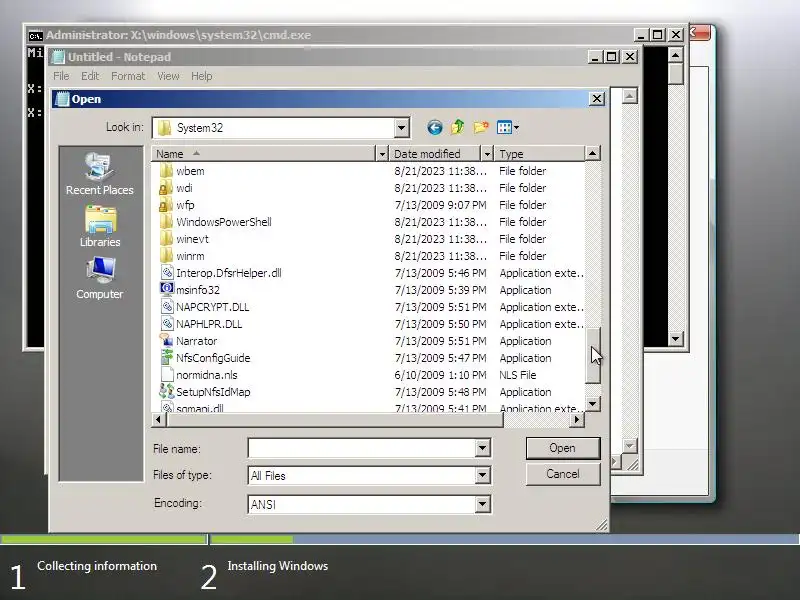Select the Narrator application icon

click(167, 340)
